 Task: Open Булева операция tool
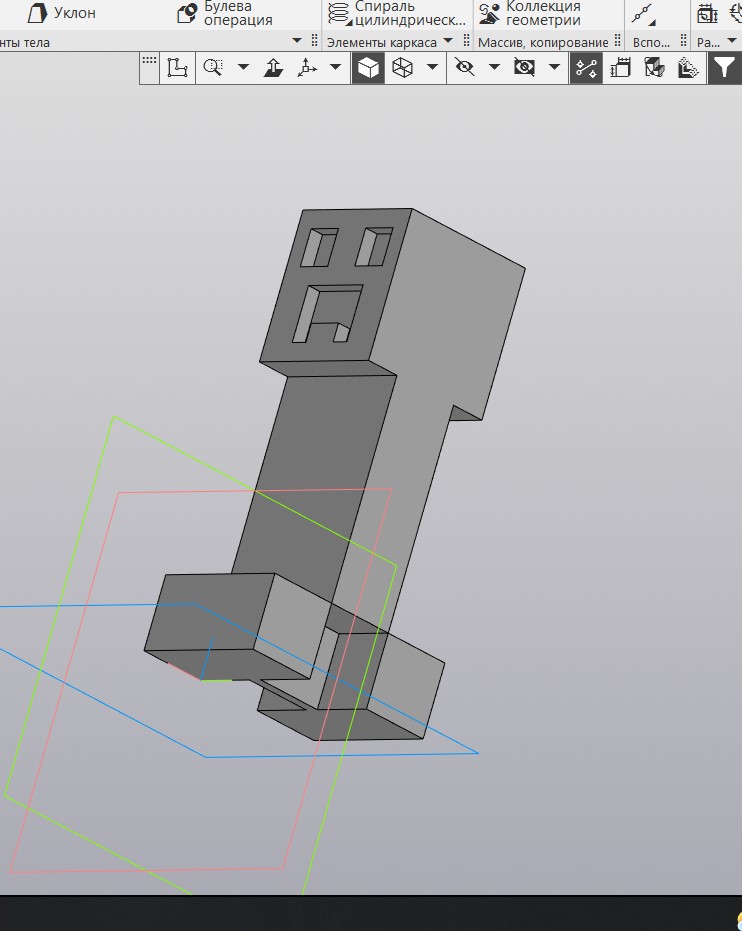[x=226, y=12]
